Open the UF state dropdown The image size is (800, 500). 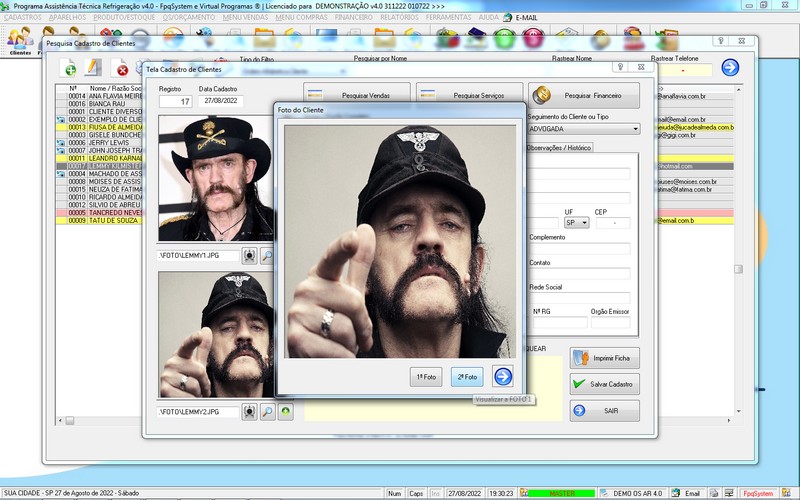584,222
